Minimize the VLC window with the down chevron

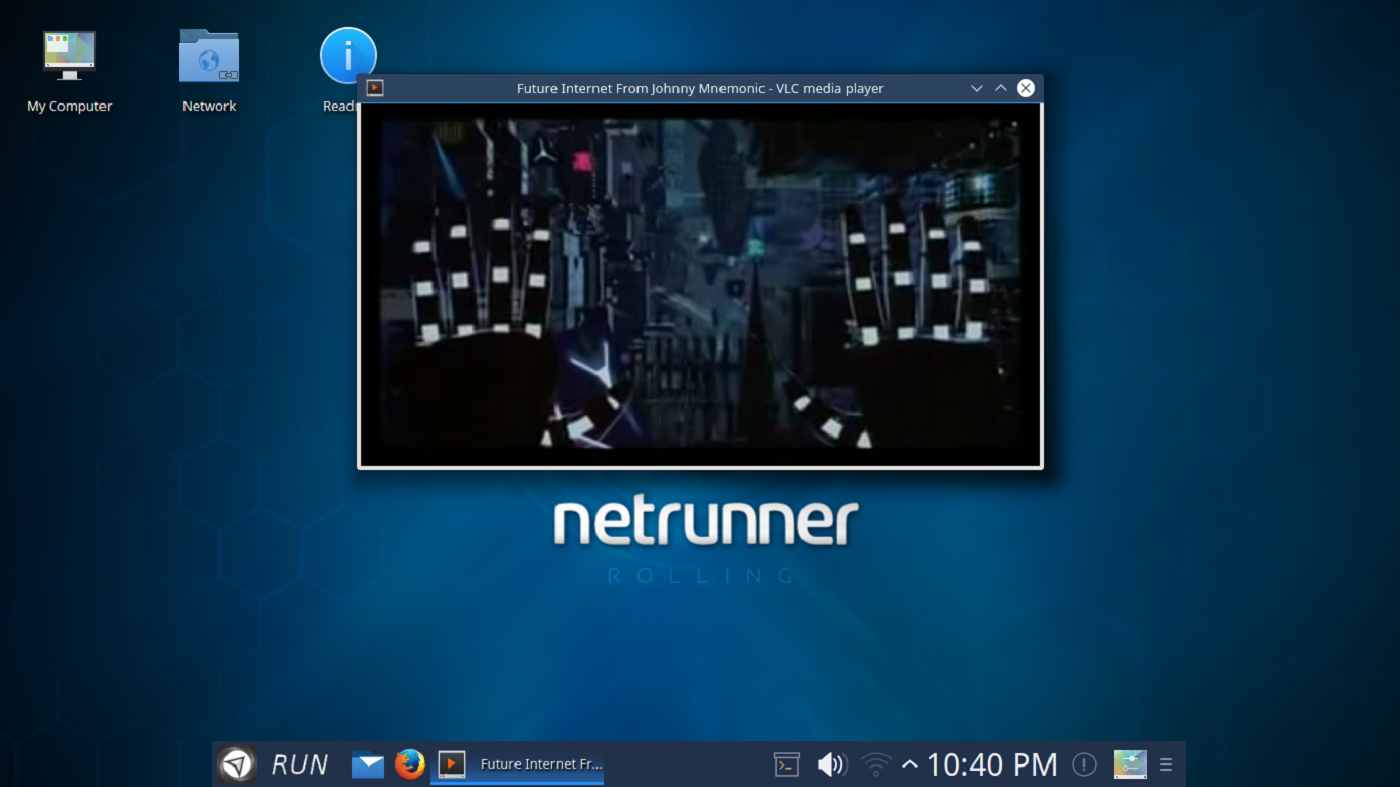(x=976, y=88)
